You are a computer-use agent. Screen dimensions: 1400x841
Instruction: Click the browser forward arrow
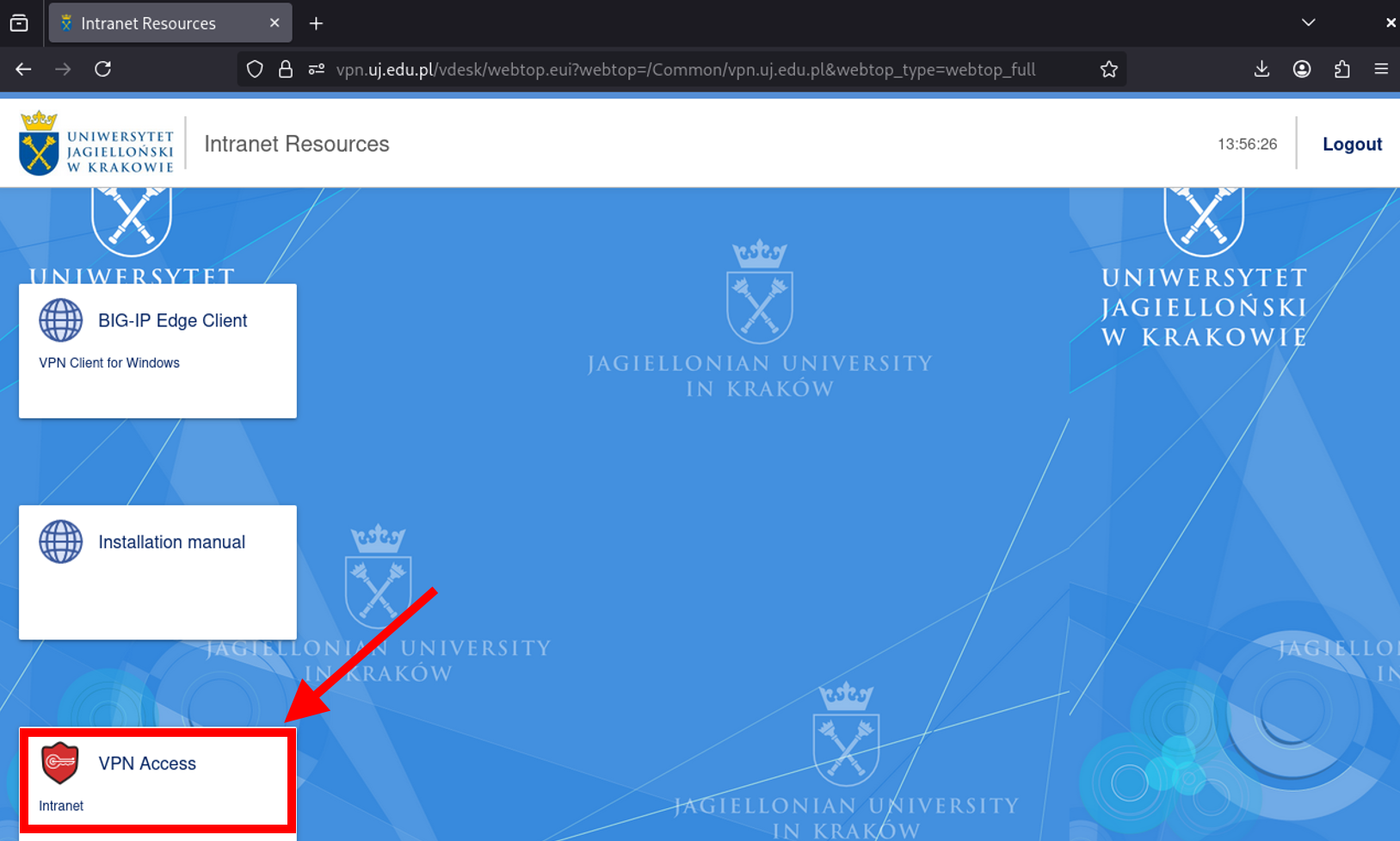[63, 69]
